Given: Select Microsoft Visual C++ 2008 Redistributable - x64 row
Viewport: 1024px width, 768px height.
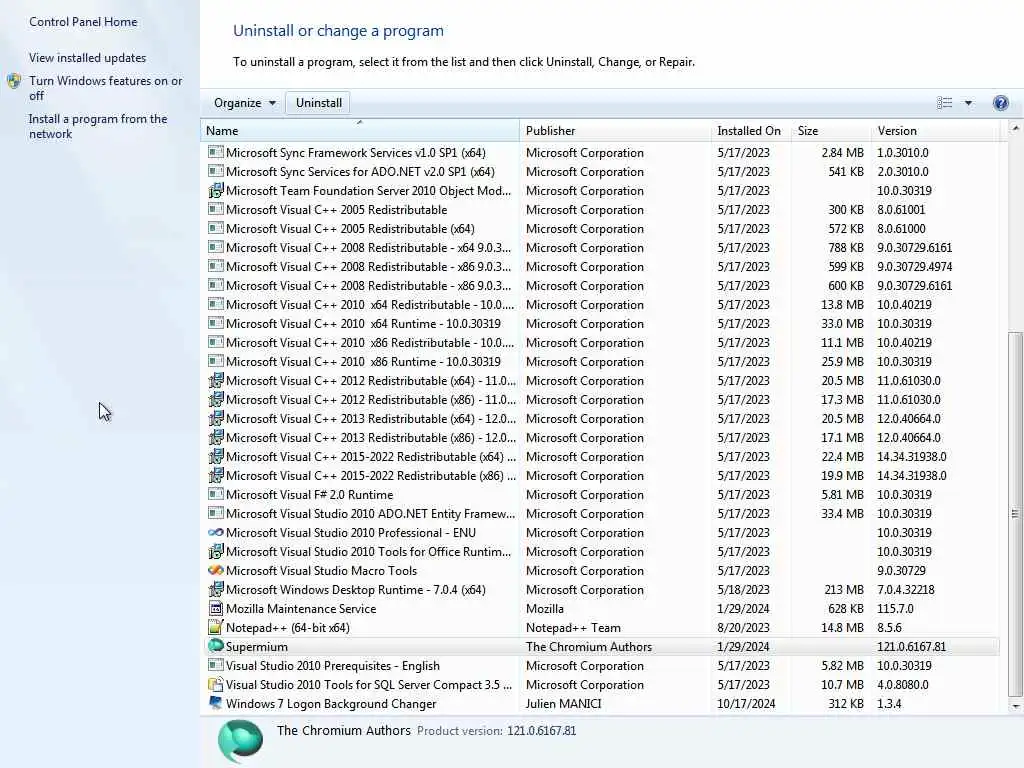Looking at the screenshot, I should pos(600,248).
